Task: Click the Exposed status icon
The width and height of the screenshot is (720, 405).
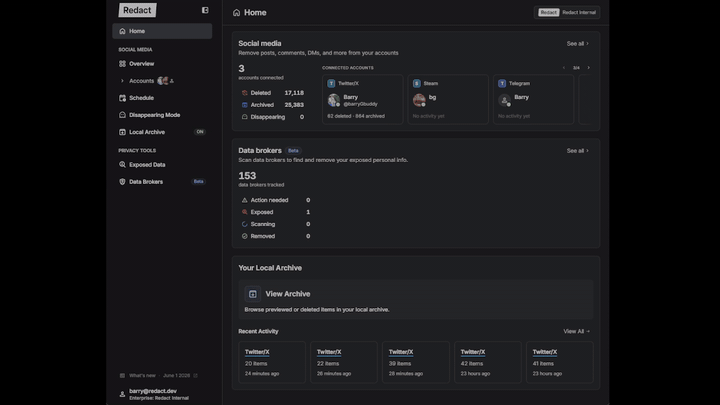Action: pyautogui.click(x=245, y=212)
